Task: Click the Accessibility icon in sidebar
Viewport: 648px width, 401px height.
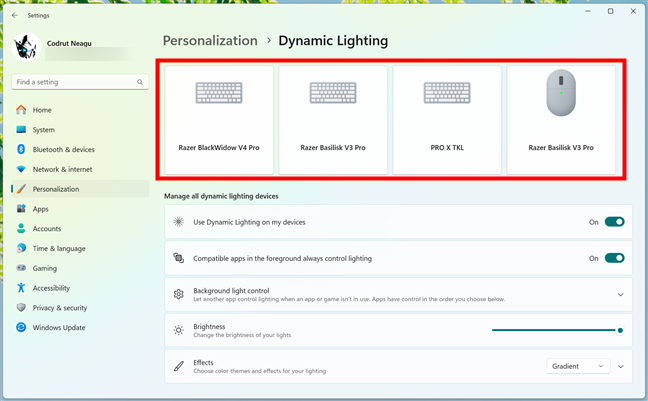Action: pos(21,288)
